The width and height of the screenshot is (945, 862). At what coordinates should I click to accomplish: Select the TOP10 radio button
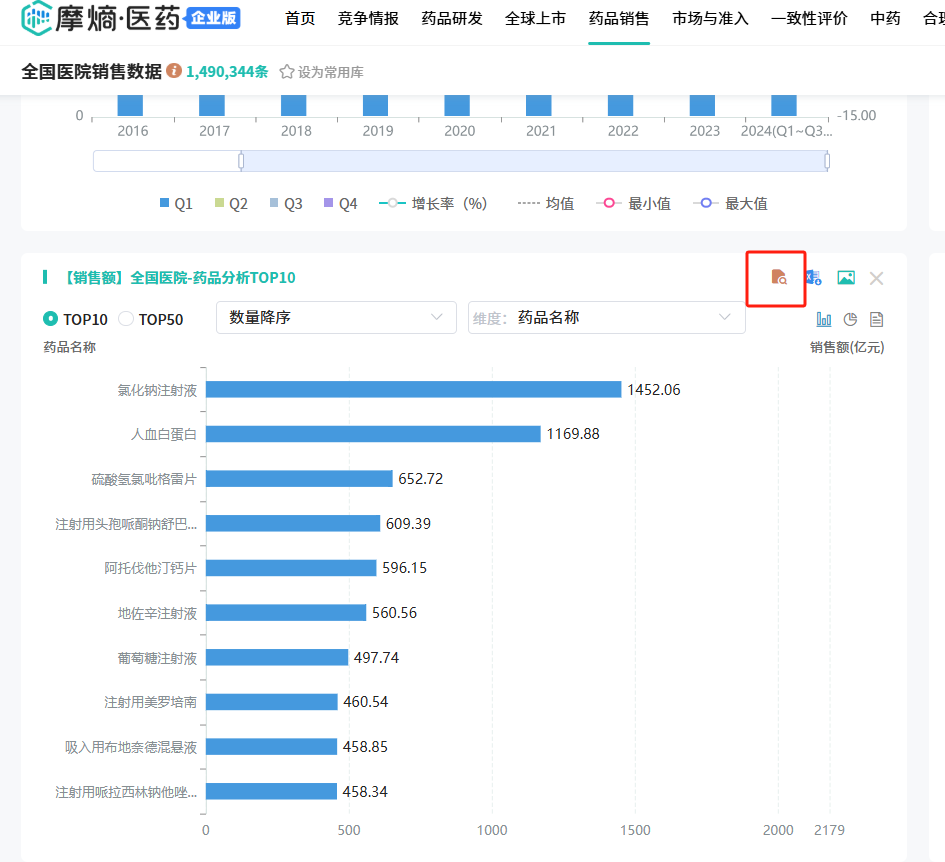click(x=51, y=319)
